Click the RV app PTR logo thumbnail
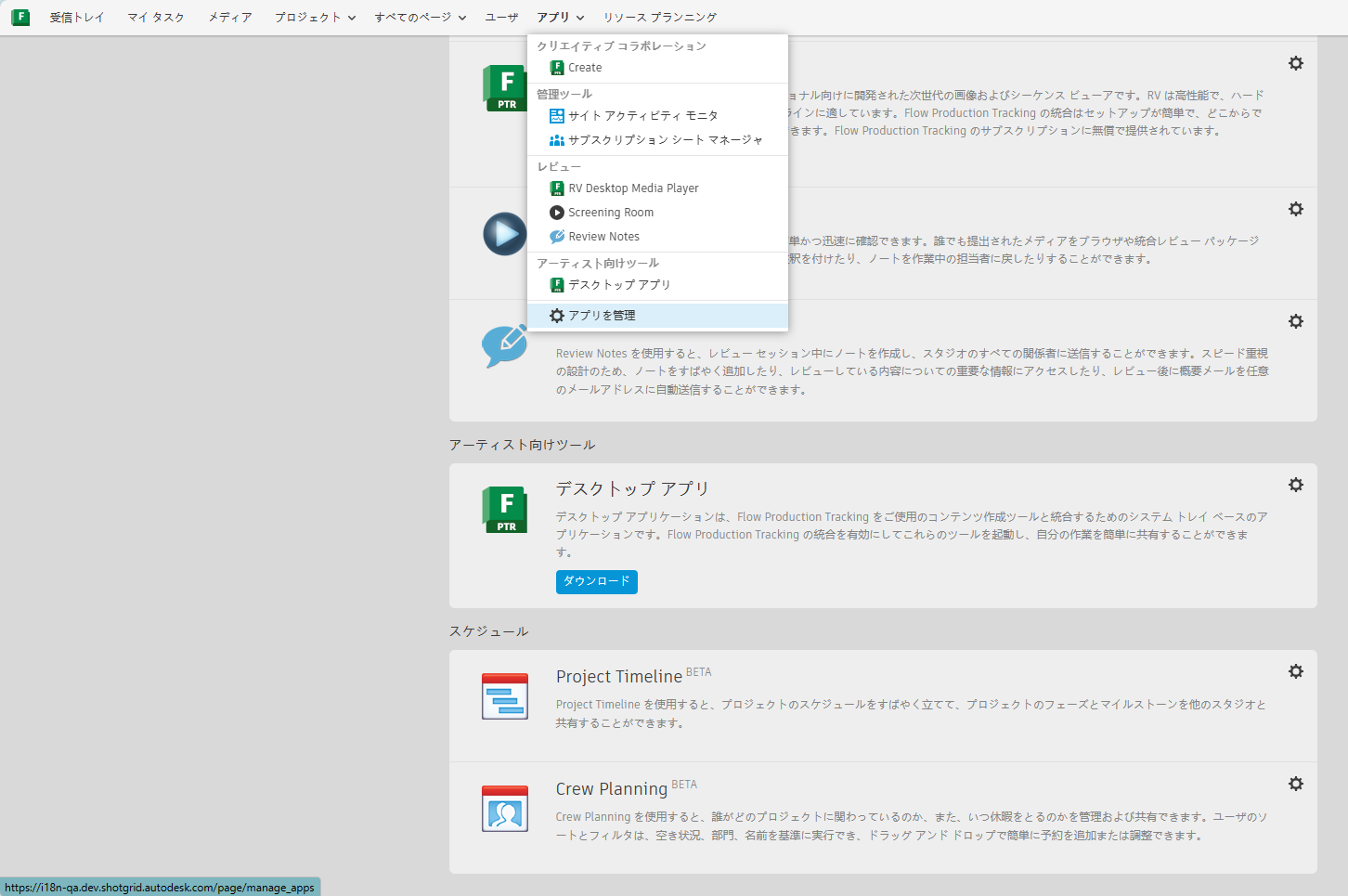 [x=504, y=88]
